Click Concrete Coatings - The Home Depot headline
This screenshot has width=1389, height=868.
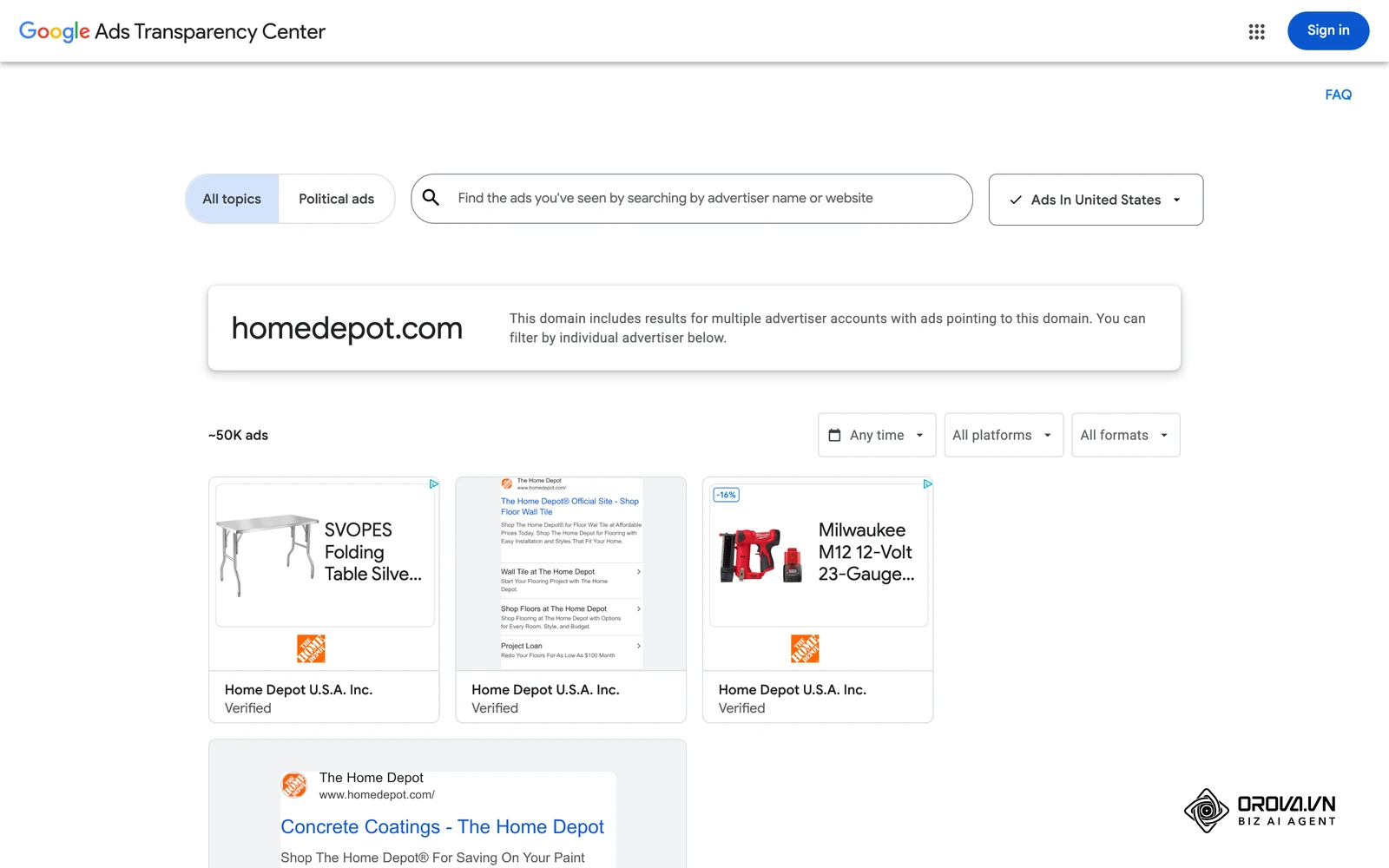(442, 827)
